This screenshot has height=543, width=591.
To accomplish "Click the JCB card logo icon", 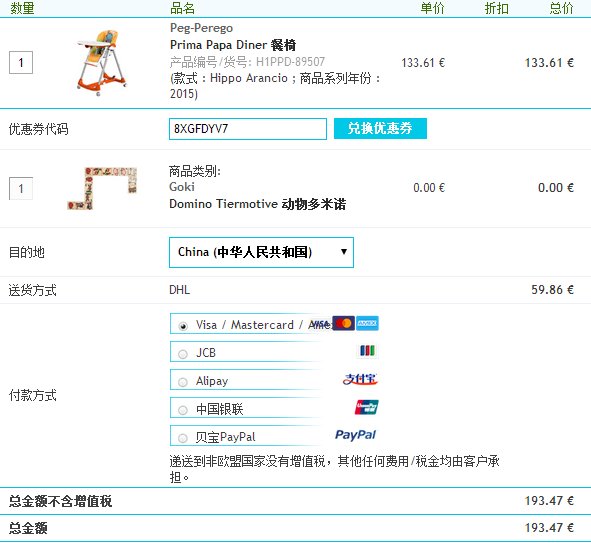I will (x=367, y=351).
